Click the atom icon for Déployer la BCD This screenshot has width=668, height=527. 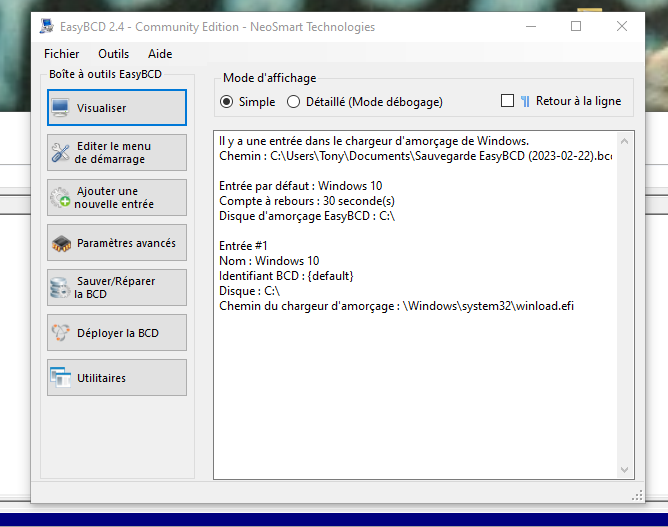(60, 332)
